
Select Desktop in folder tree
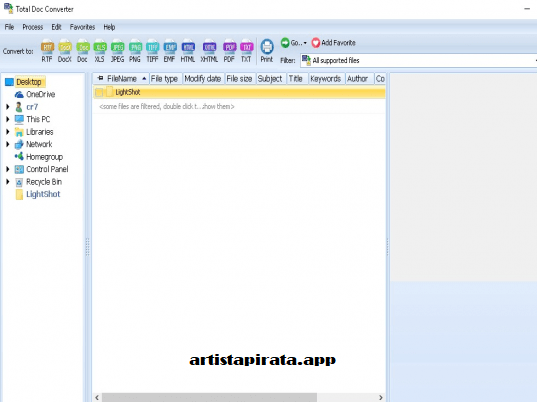tap(29, 82)
